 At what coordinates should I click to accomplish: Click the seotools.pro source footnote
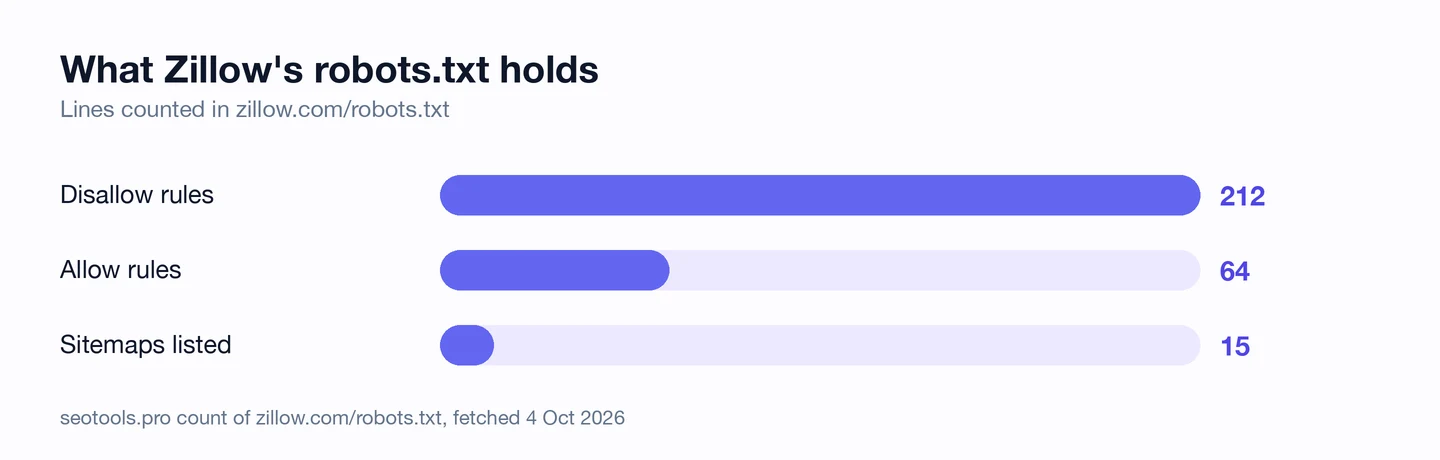point(342,418)
